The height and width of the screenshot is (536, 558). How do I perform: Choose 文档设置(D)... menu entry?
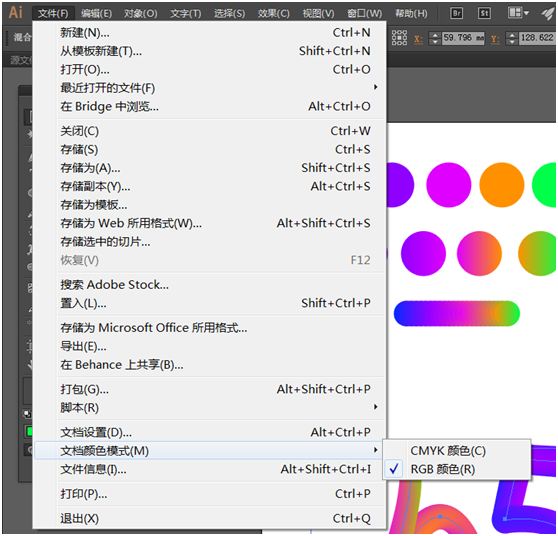coord(210,432)
